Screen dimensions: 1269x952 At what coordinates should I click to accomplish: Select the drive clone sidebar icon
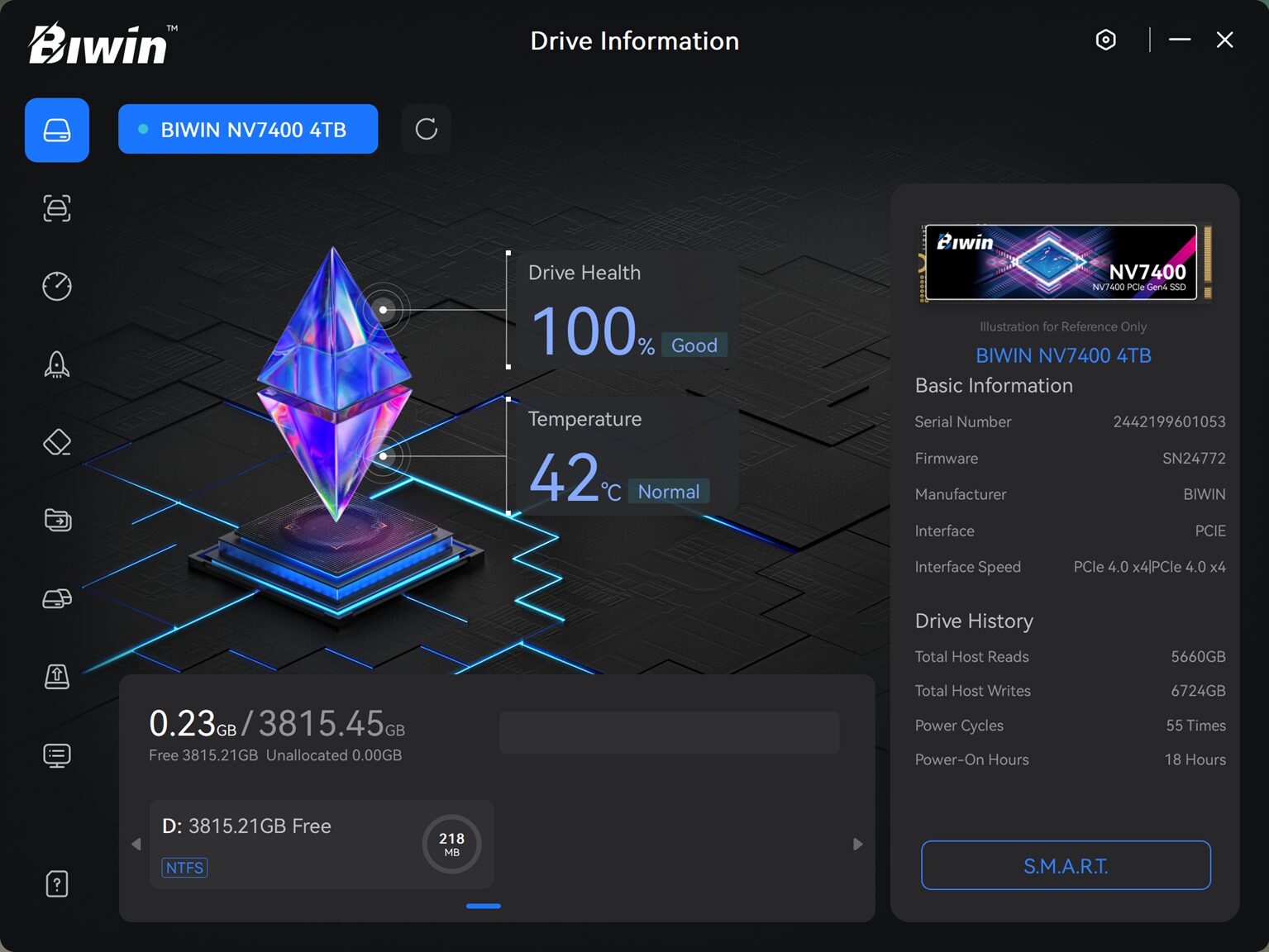[57, 598]
